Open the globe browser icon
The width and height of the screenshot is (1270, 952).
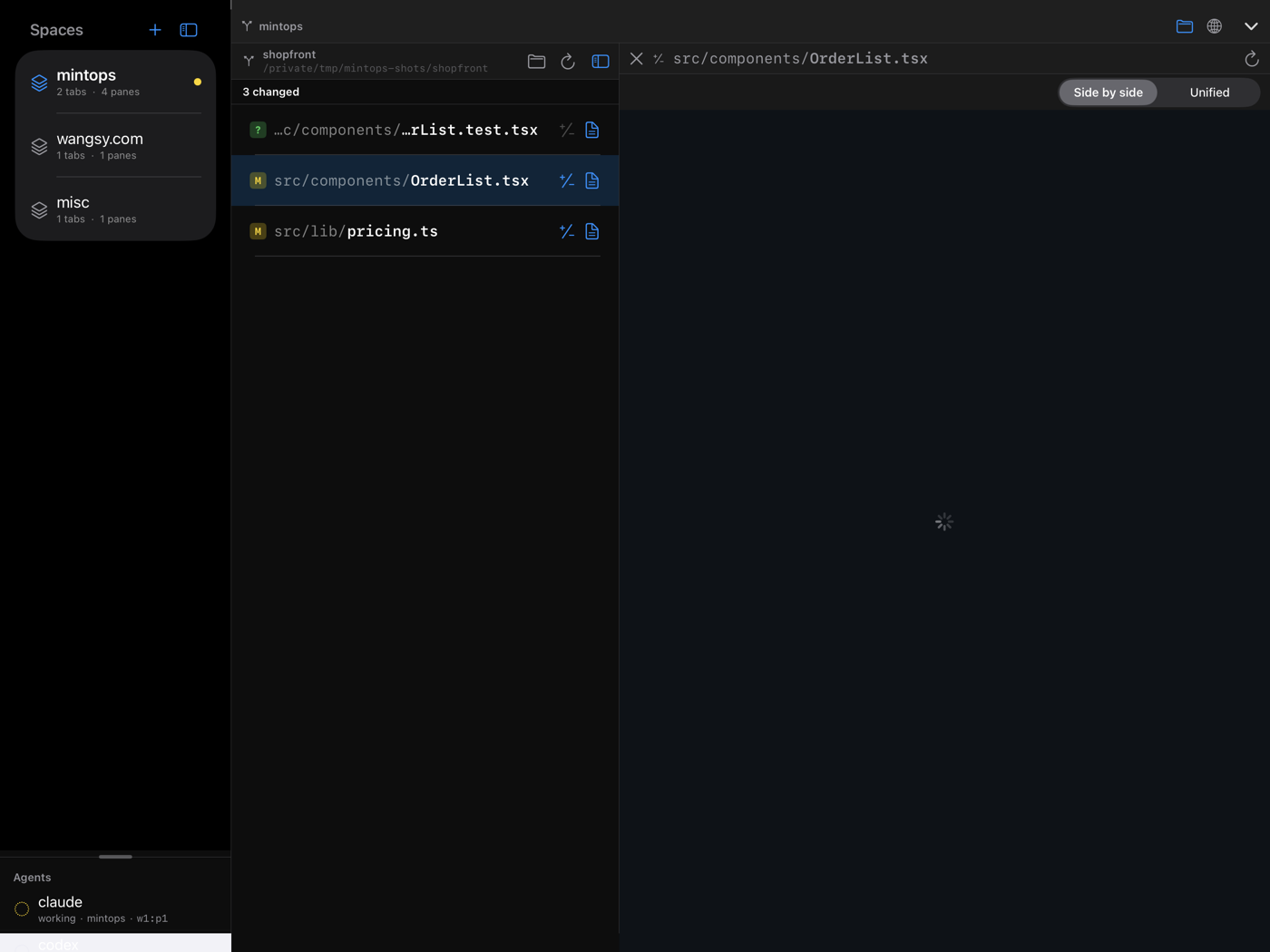[1214, 26]
